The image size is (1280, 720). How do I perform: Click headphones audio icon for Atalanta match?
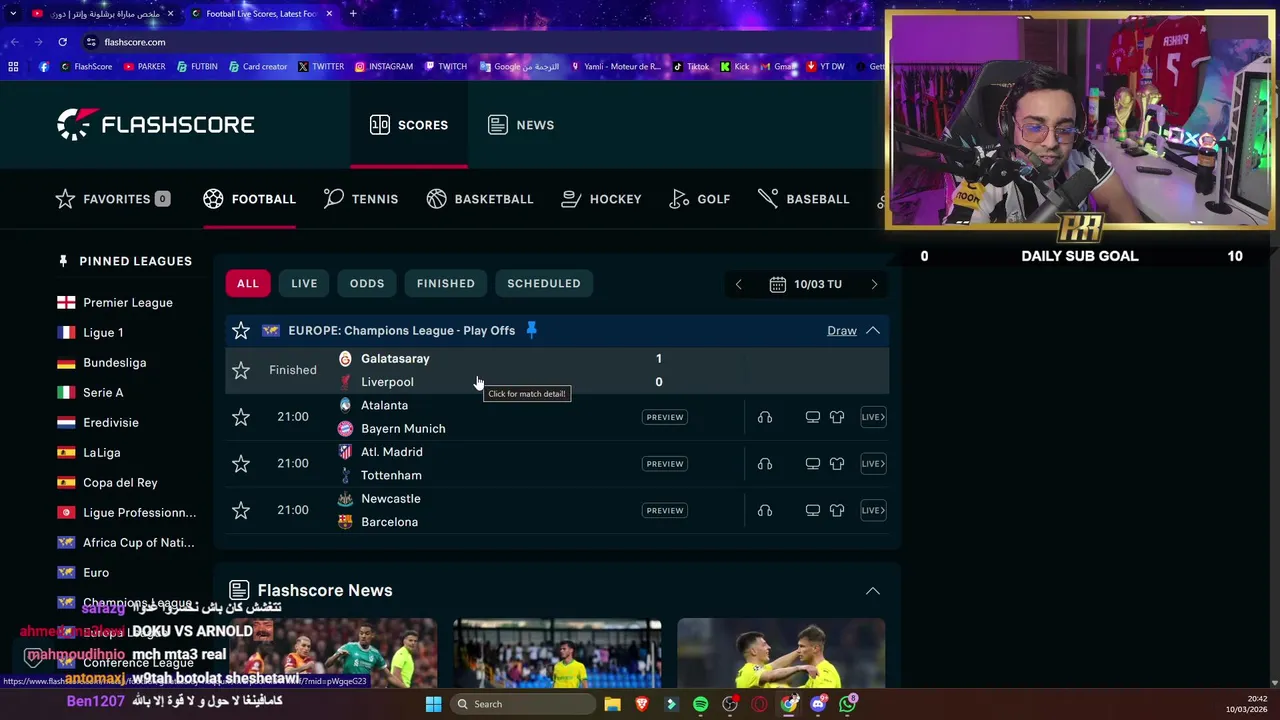pyautogui.click(x=765, y=417)
